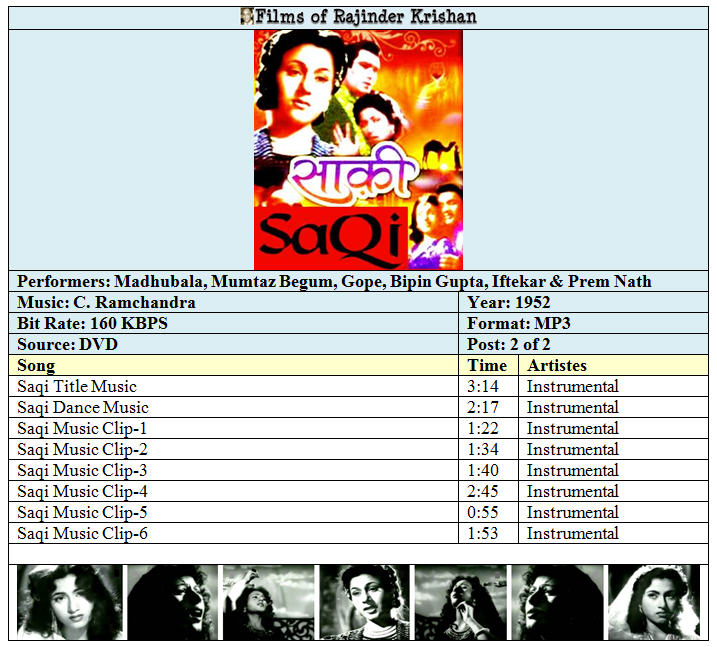Click the 2:45 duration of Clip-4
This screenshot has height=647, width=717.
tap(482, 492)
